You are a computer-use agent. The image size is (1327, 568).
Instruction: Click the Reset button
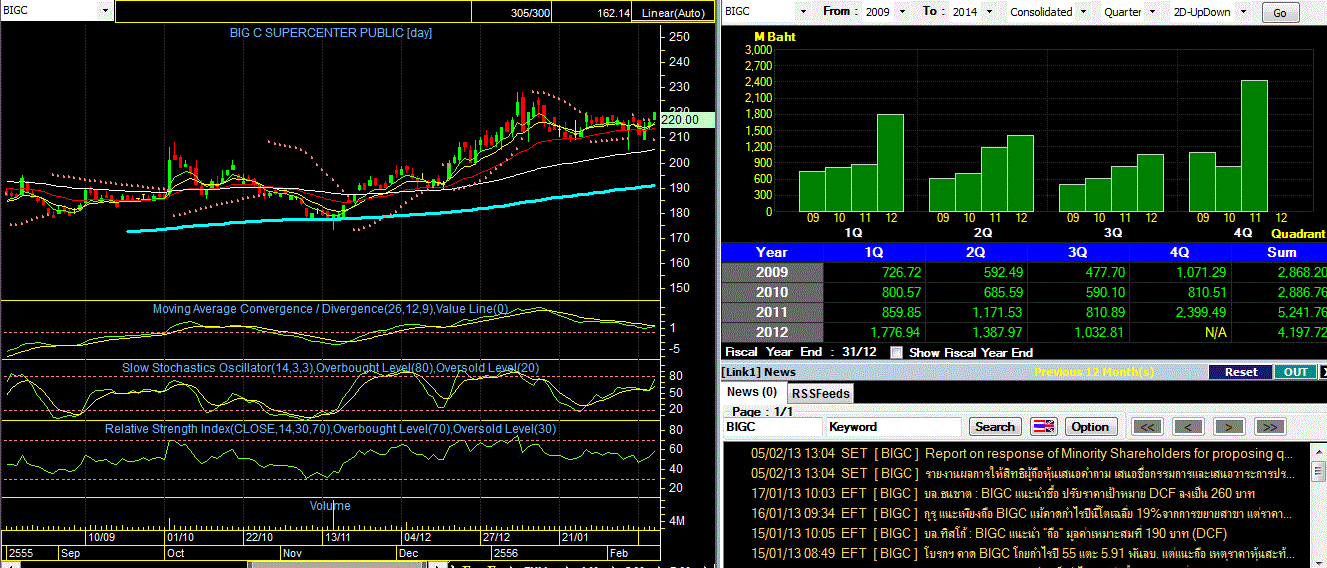(1240, 371)
